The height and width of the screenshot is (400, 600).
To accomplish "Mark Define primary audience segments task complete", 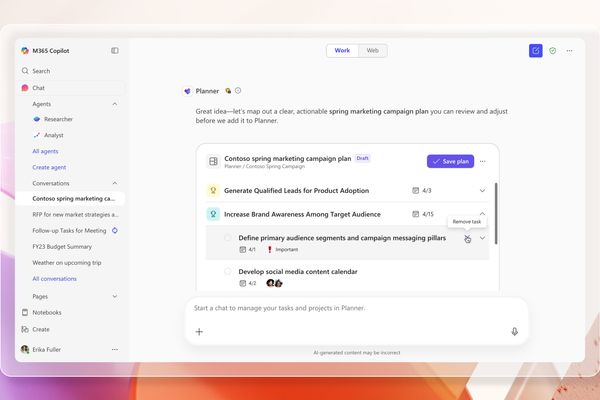I will pyautogui.click(x=228, y=238).
